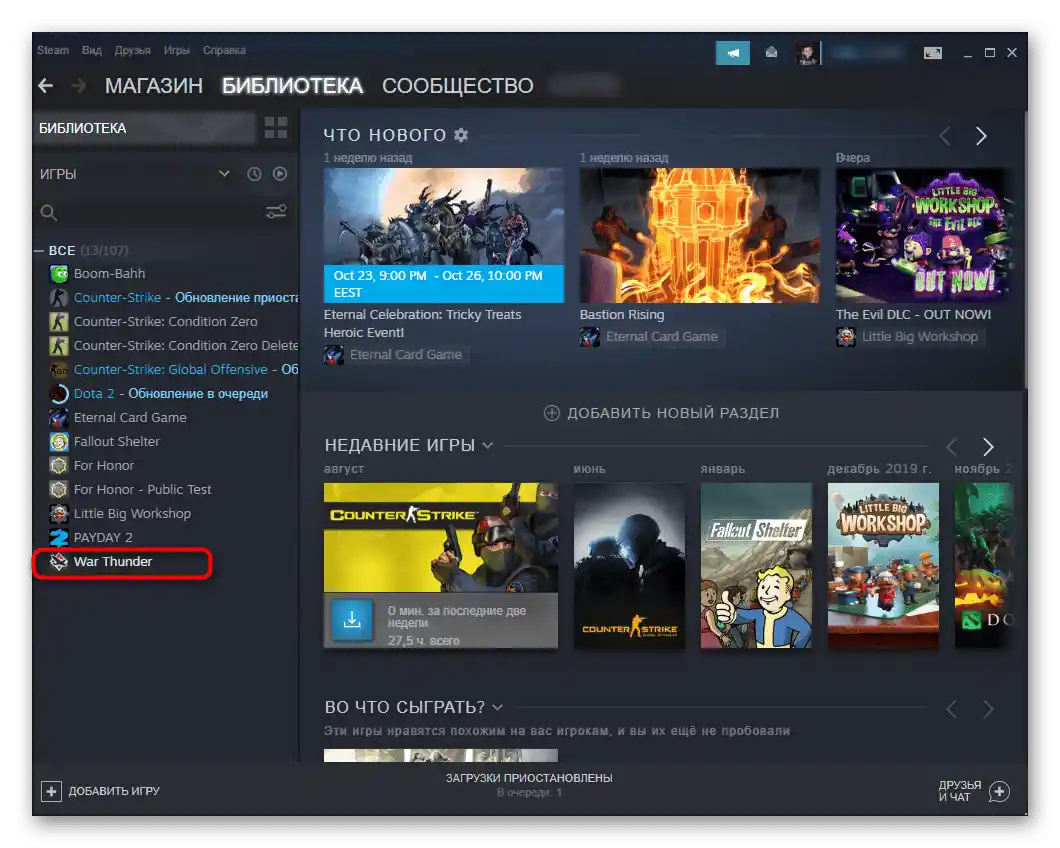Open Bastion Rising news thumbnail
Image resolution: width=1060 pixels, height=848 pixels.
pyautogui.click(x=700, y=235)
